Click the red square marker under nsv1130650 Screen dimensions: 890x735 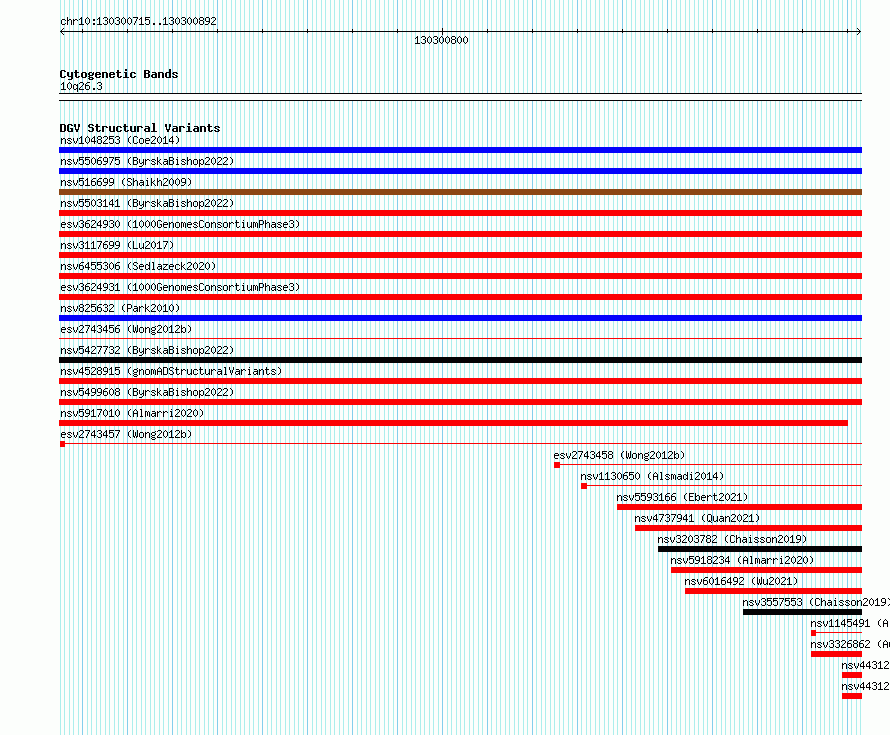(583, 486)
